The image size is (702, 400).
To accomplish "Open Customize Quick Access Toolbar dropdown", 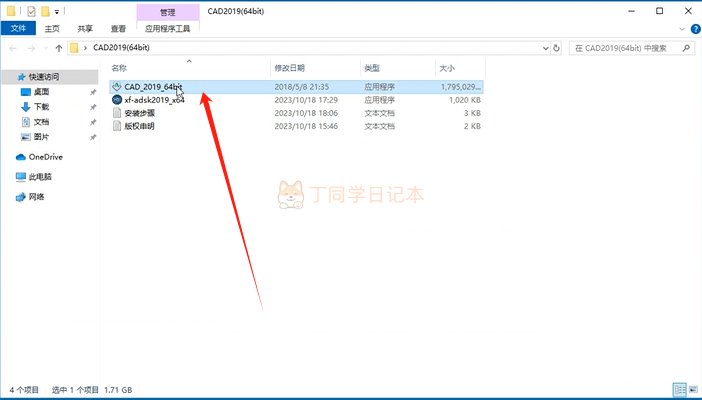I will click(x=56, y=12).
